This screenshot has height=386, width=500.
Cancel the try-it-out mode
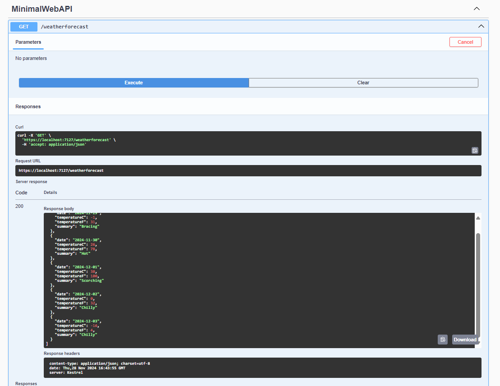[465, 42]
